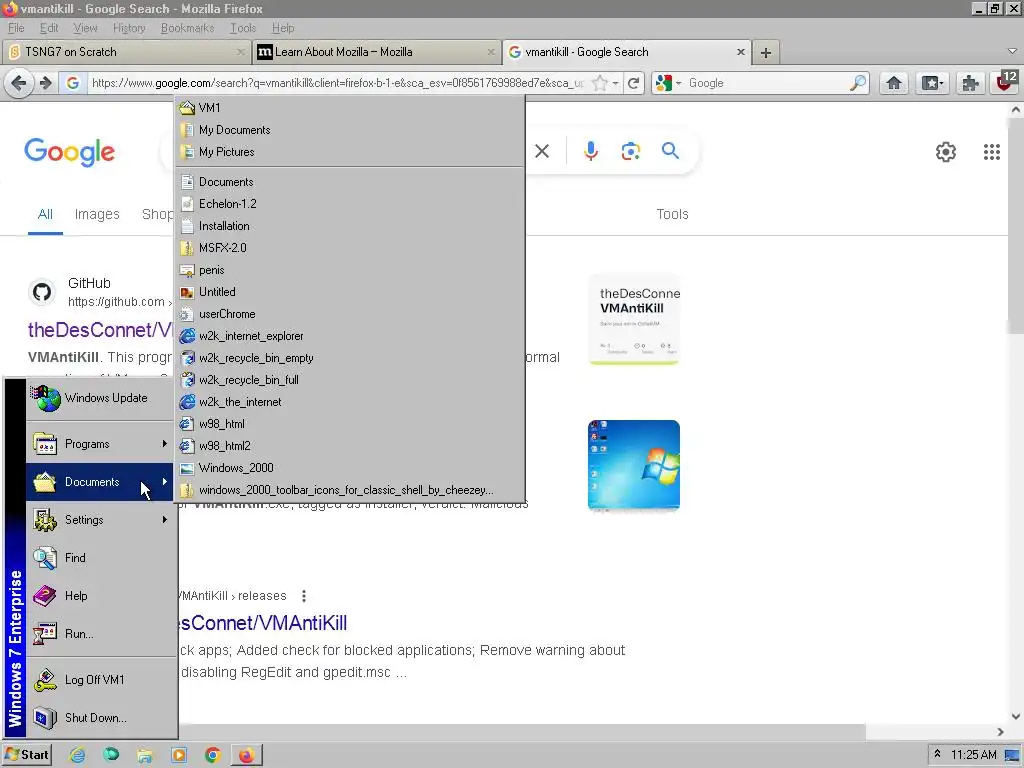Open Echelon-1.2 recent document

point(350,204)
